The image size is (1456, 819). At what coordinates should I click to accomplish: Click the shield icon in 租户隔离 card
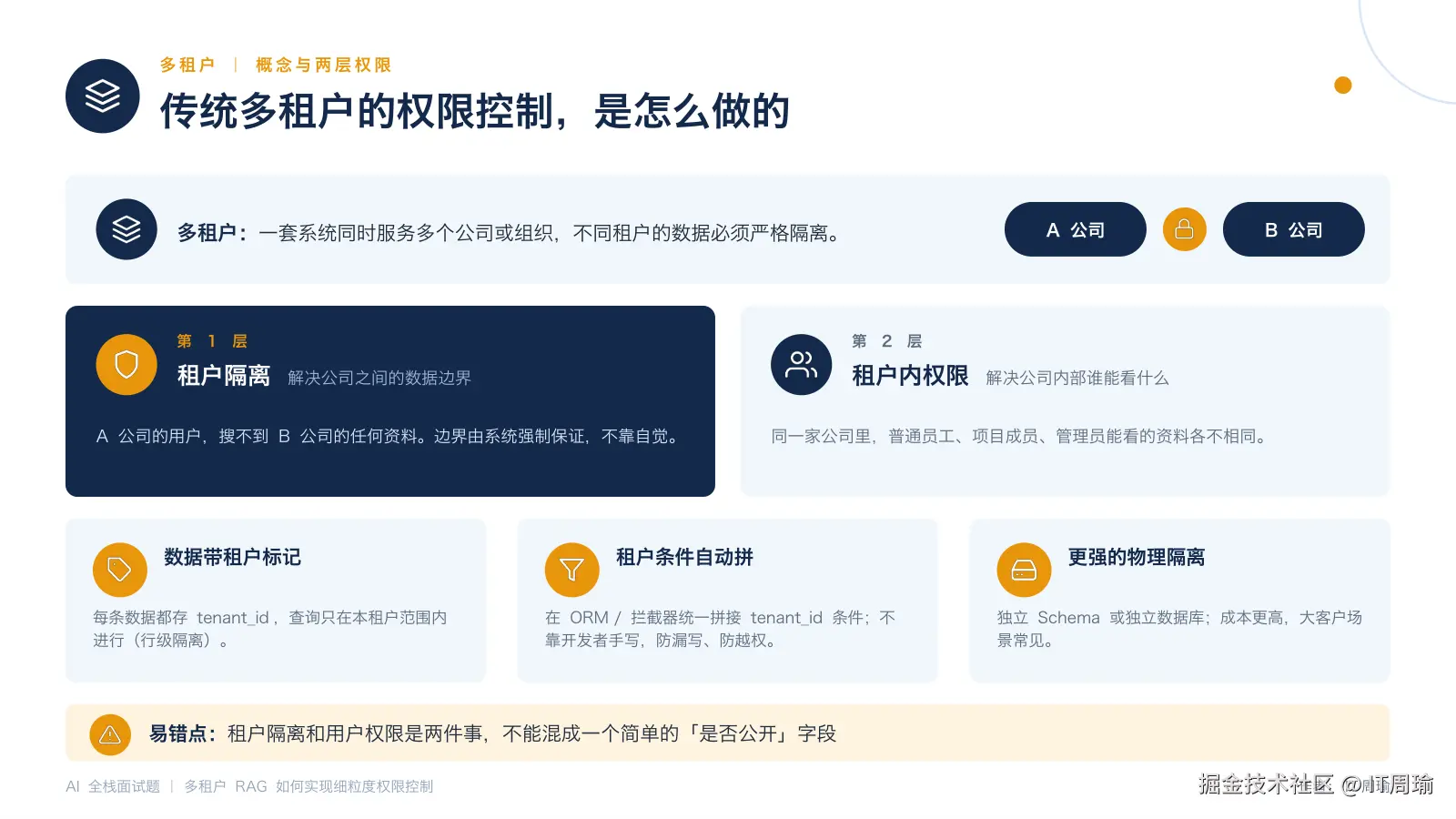(126, 364)
